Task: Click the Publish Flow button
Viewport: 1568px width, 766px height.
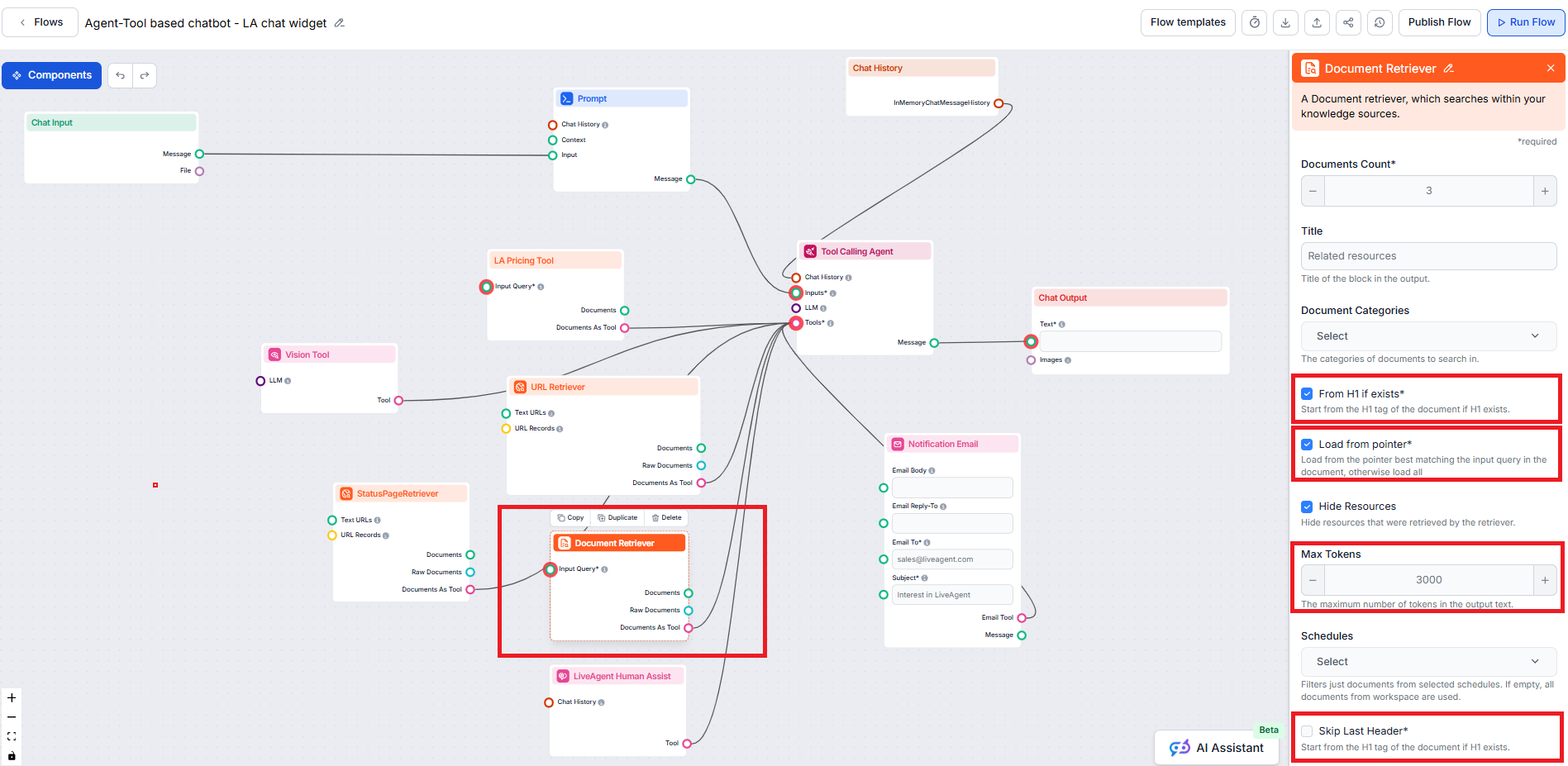Action: click(x=1439, y=22)
